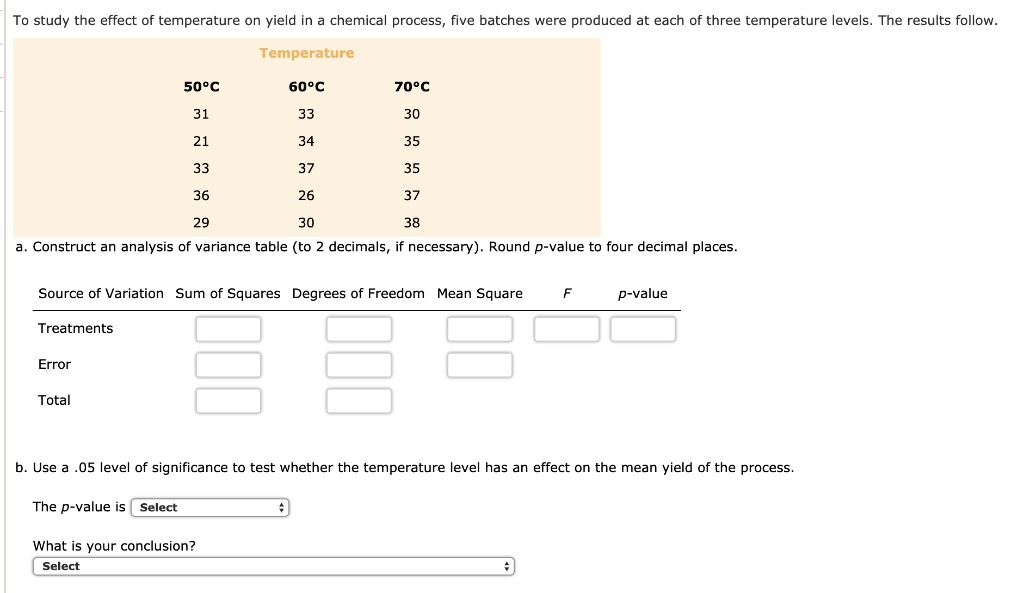1024x593 pixels.
Task: Click the Total Sum of Squares input box
Action: click(x=228, y=400)
